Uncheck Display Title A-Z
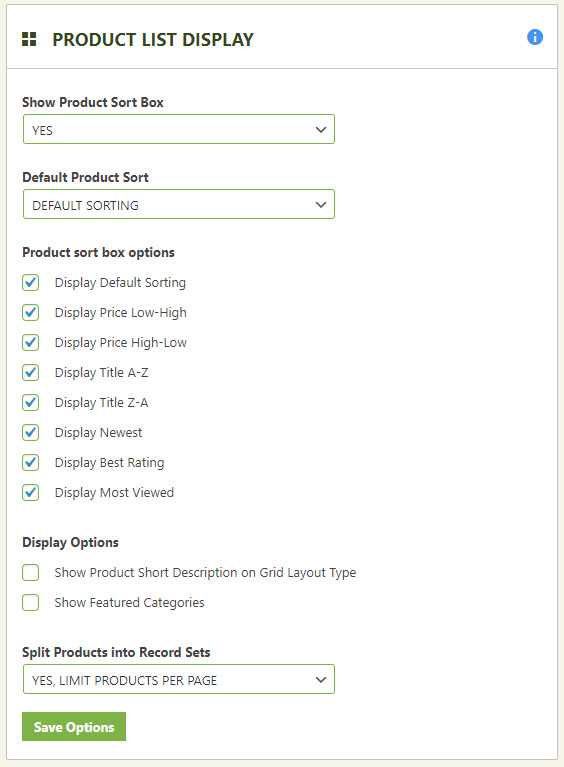 tap(30, 372)
